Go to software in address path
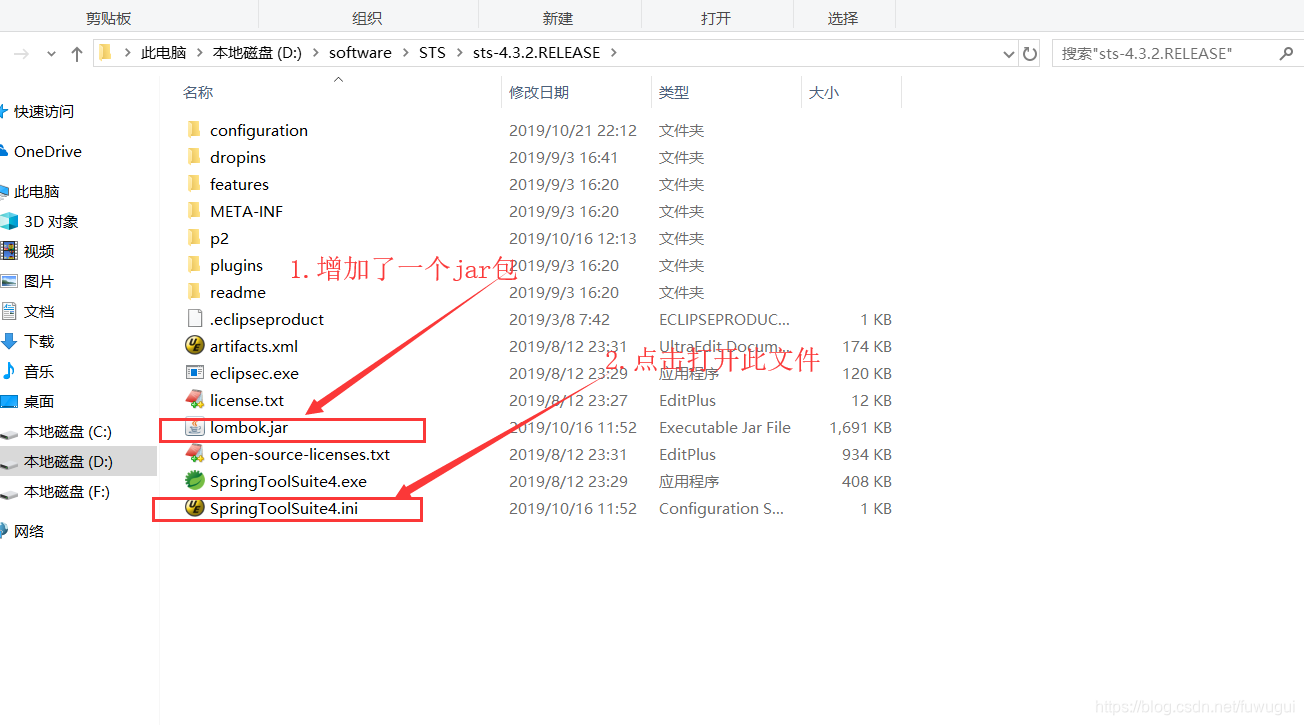Image resolution: width=1304 pixels, height=725 pixels. point(360,53)
